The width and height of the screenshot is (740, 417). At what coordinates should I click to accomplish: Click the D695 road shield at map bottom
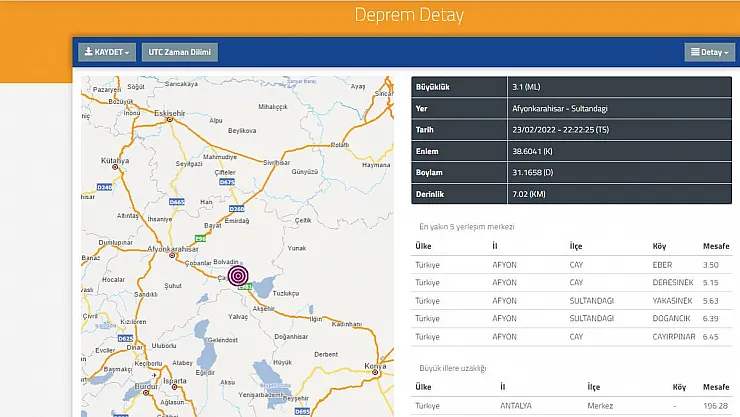301,410
